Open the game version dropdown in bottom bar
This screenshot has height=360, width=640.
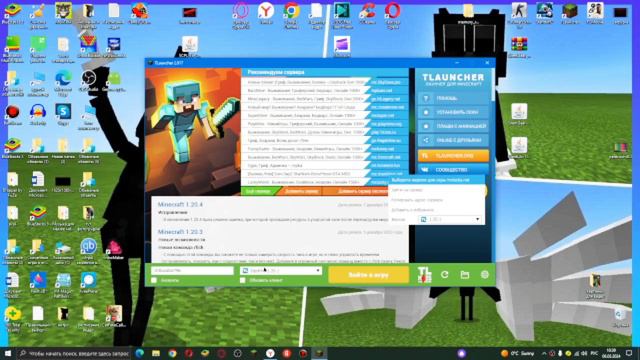pos(281,270)
